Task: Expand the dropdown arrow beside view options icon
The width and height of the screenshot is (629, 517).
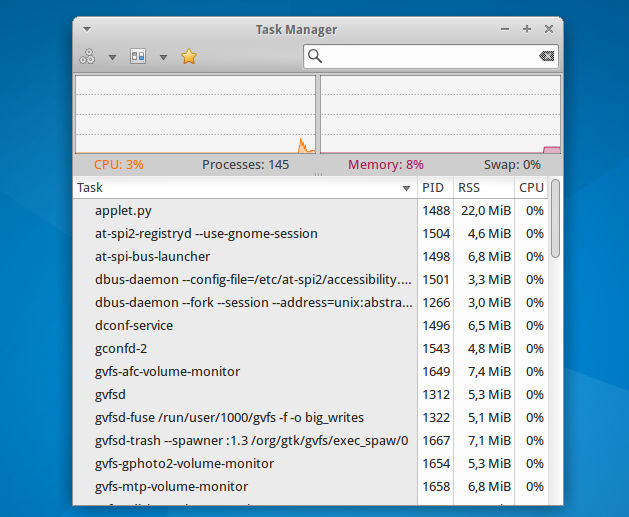Action: pos(163,57)
